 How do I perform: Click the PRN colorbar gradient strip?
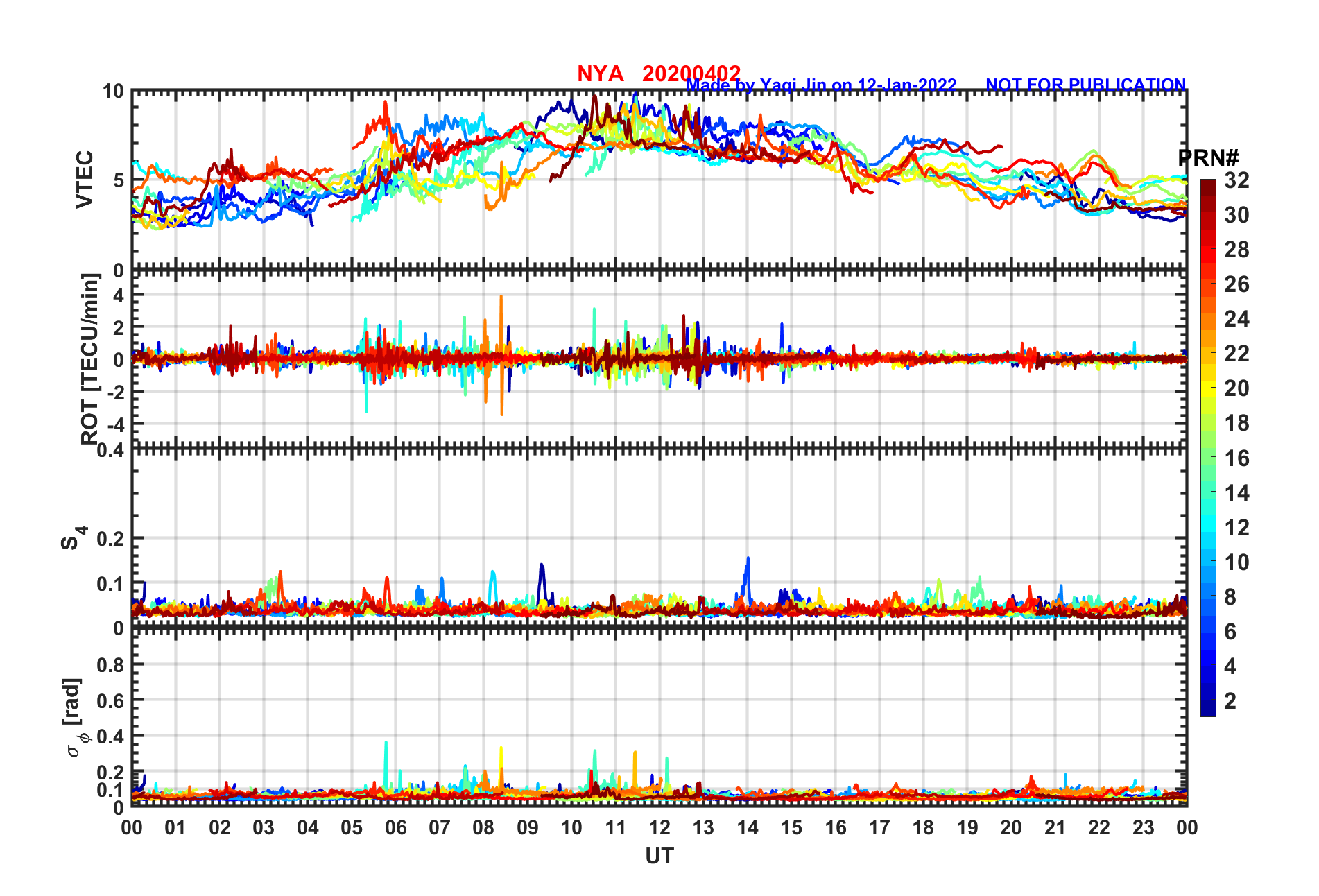click(1208, 448)
